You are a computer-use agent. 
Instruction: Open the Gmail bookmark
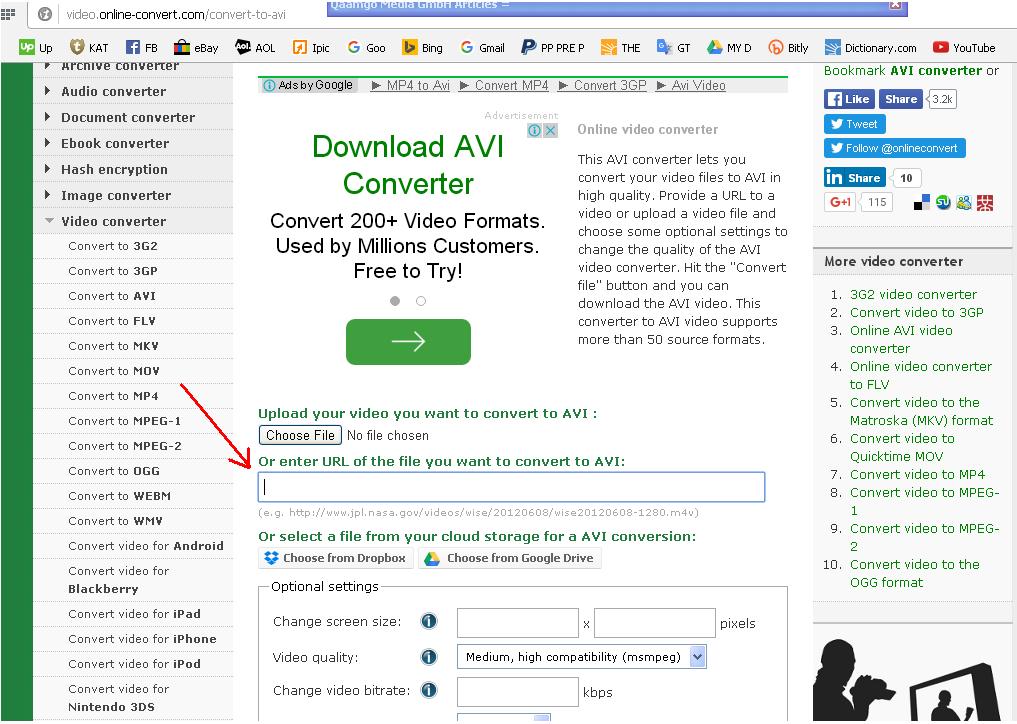(x=482, y=47)
